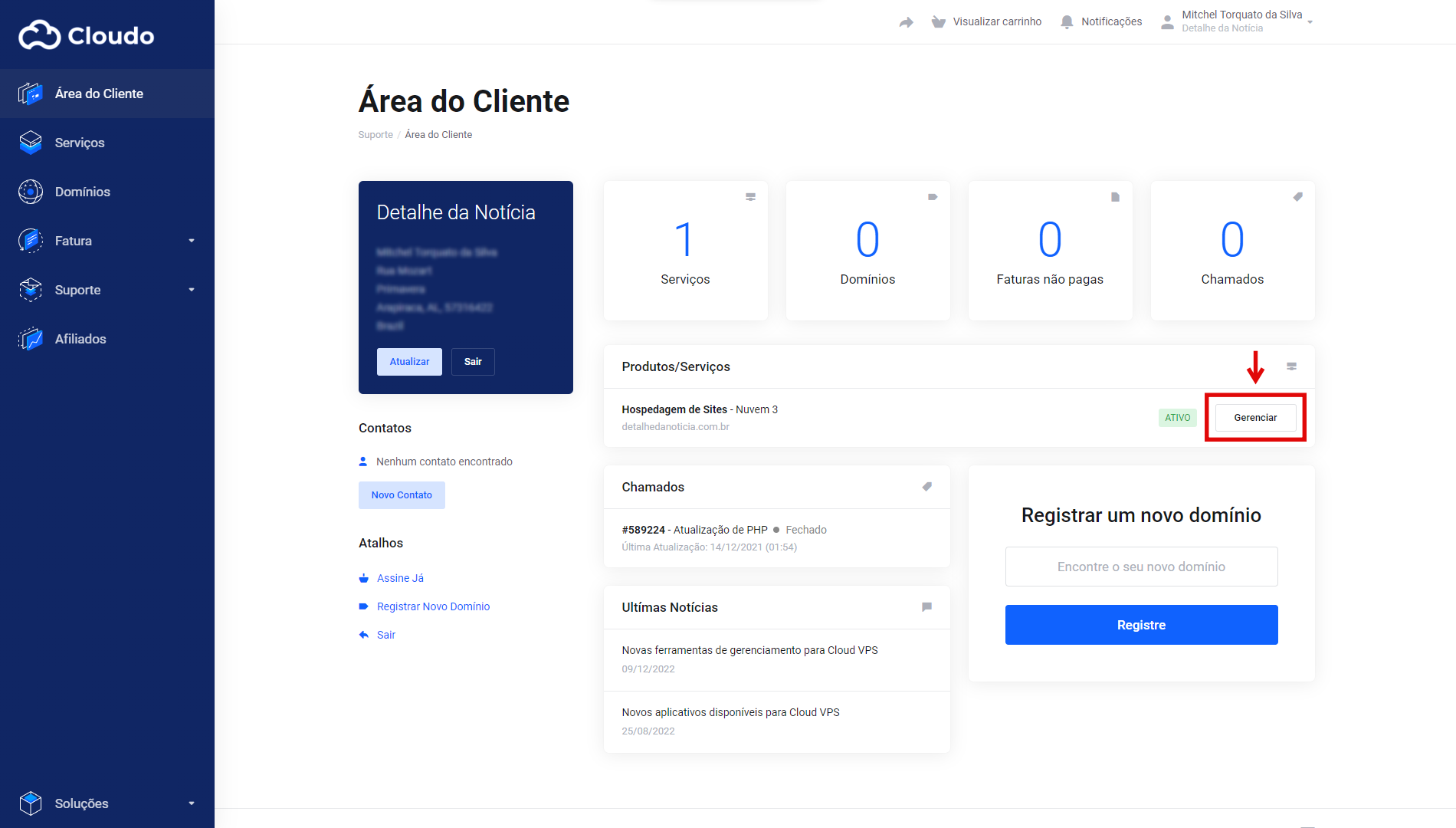The width and height of the screenshot is (1456, 828).
Task: Open Afiliados in the sidebar
Action: click(x=107, y=339)
